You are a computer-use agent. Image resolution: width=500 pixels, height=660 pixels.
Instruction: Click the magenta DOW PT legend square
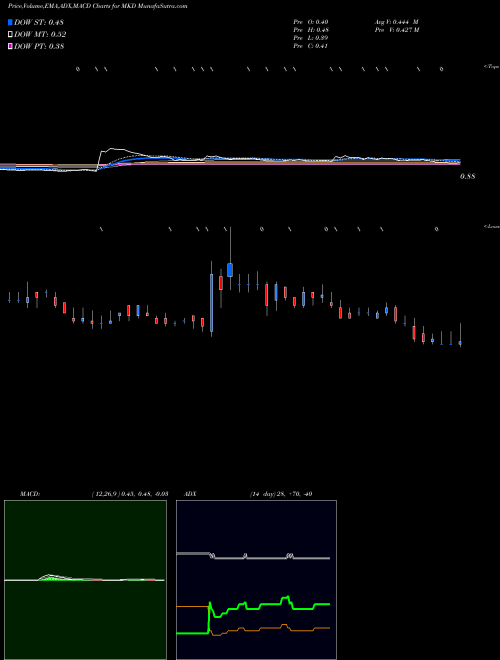[x=10, y=47]
